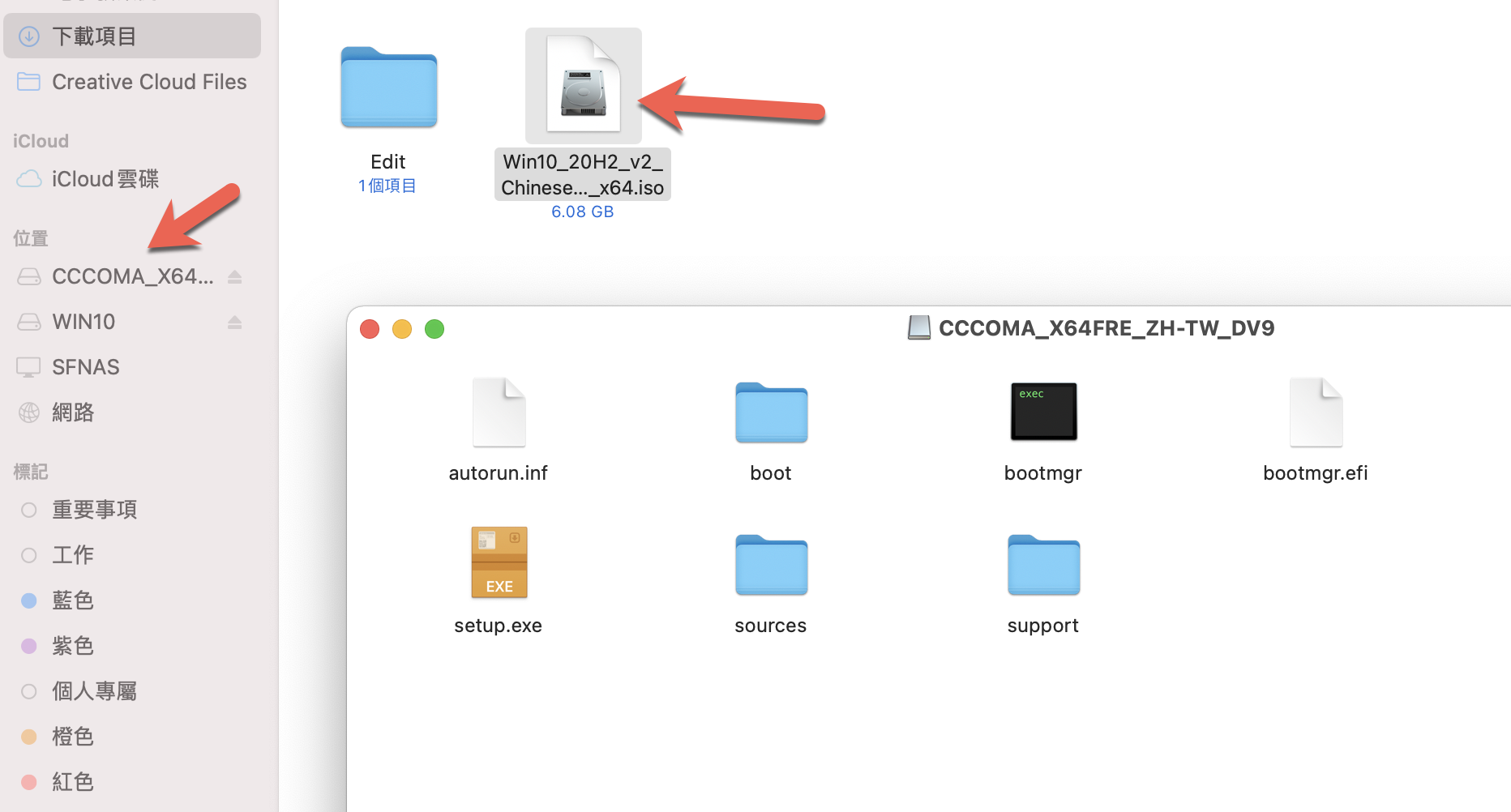The width and height of the screenshot is (1511, 812).
Task: Open the Edit folder
Action: click(x=388, y=88)
